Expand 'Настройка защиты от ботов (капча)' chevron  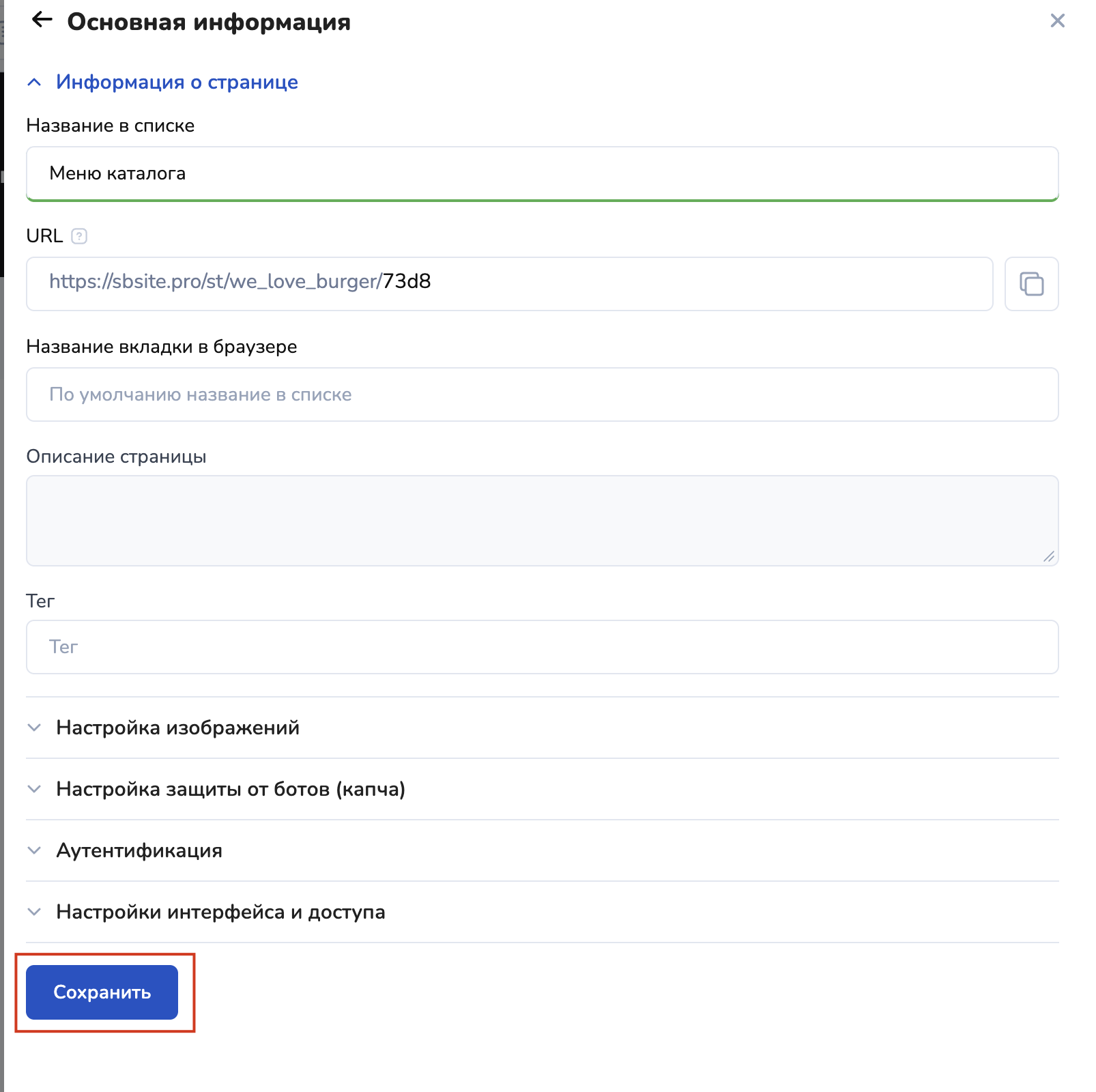(34, 789)
